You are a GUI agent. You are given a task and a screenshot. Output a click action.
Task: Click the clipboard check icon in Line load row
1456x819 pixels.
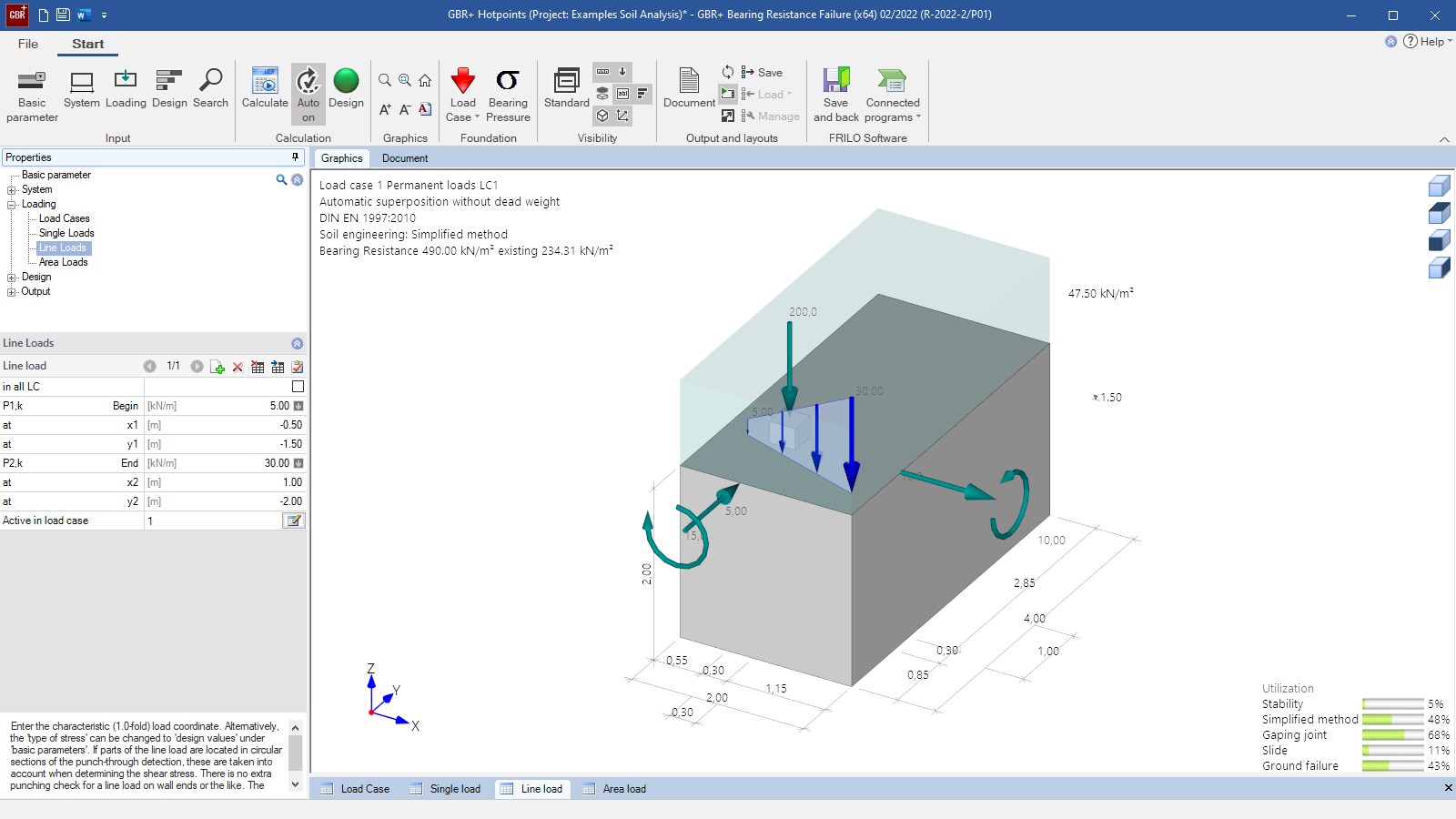(297, 367)
